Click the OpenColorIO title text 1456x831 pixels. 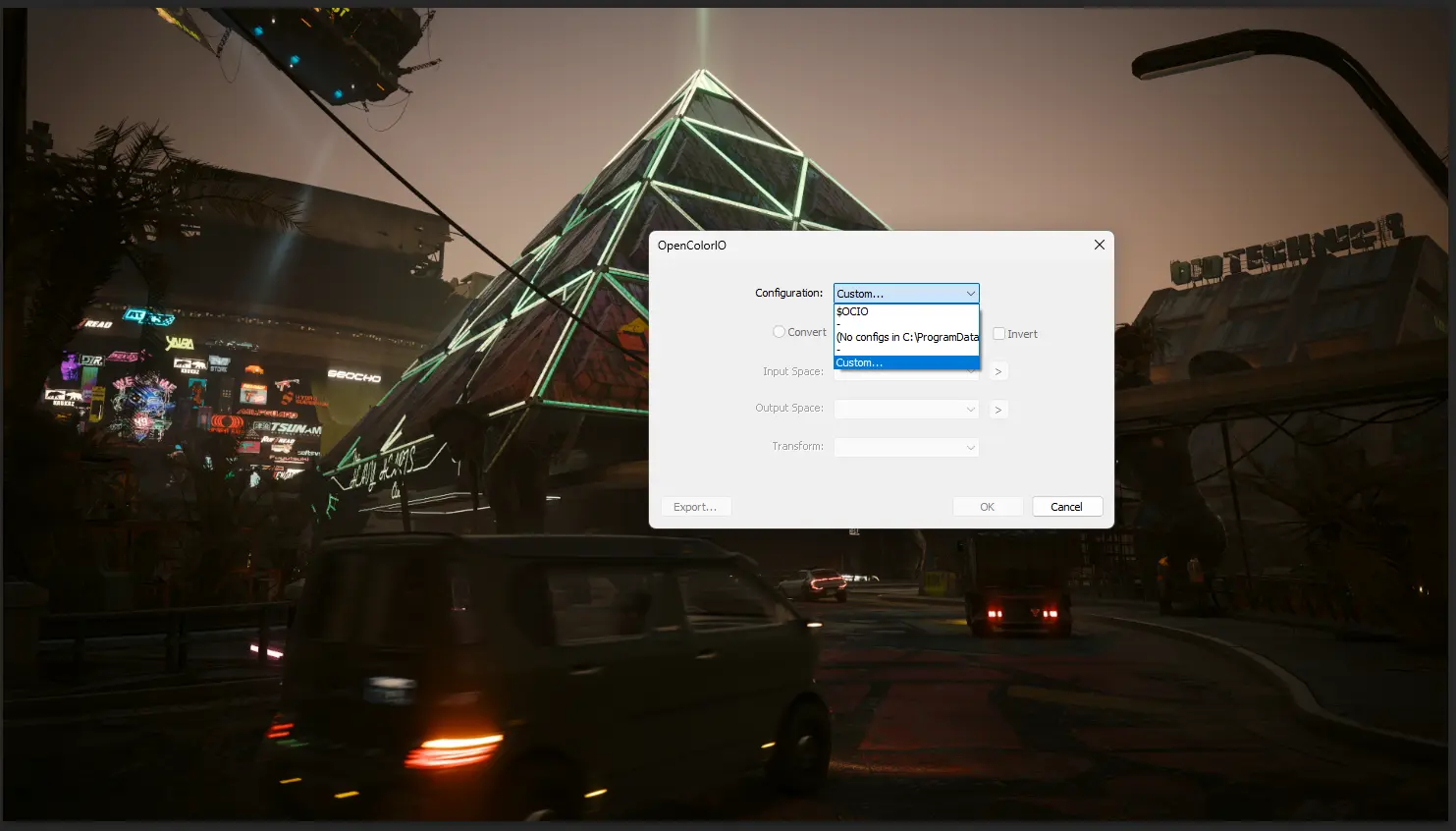(x=692, y=246)
